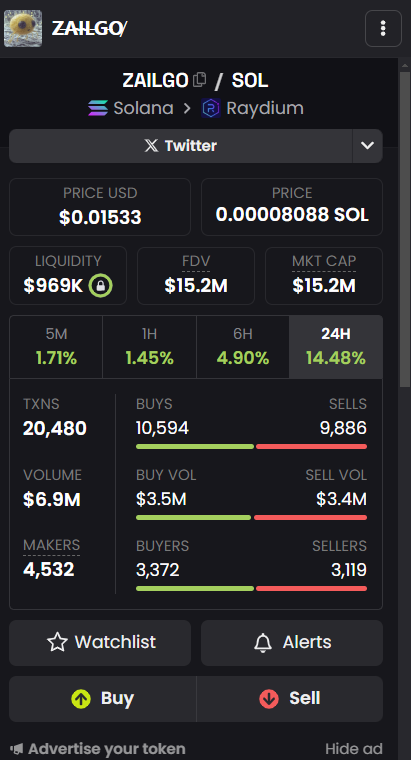Viewport: 411px width, 760px height.
Task: Select the 6H timeframe tab
Action: click(x=243, y=347)
